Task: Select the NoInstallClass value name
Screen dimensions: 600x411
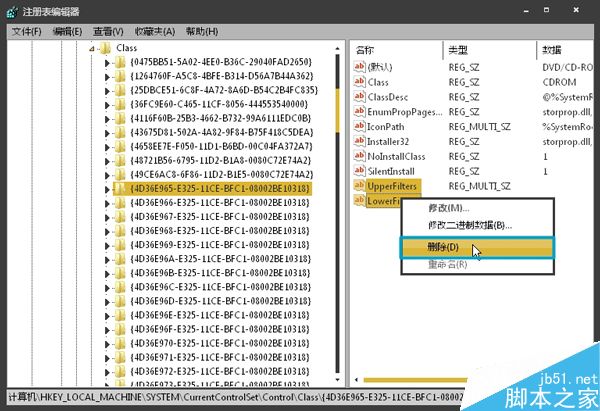Action: point(396,157)
